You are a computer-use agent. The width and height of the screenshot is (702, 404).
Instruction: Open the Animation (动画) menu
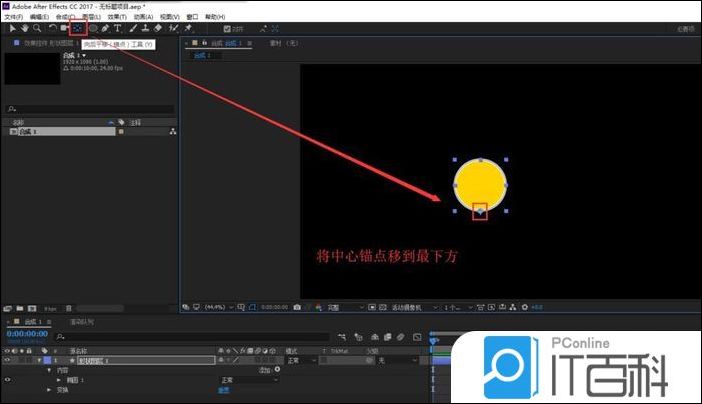(143, 17)
